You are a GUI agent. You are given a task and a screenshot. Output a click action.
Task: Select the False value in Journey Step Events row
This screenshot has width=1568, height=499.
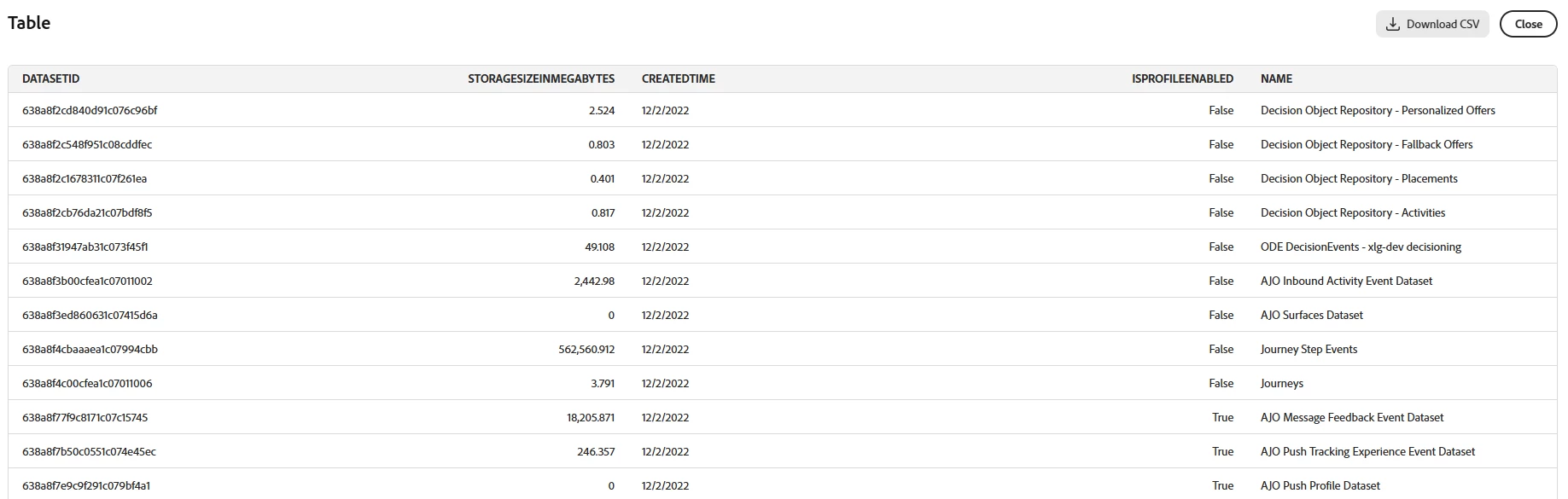1221,349
